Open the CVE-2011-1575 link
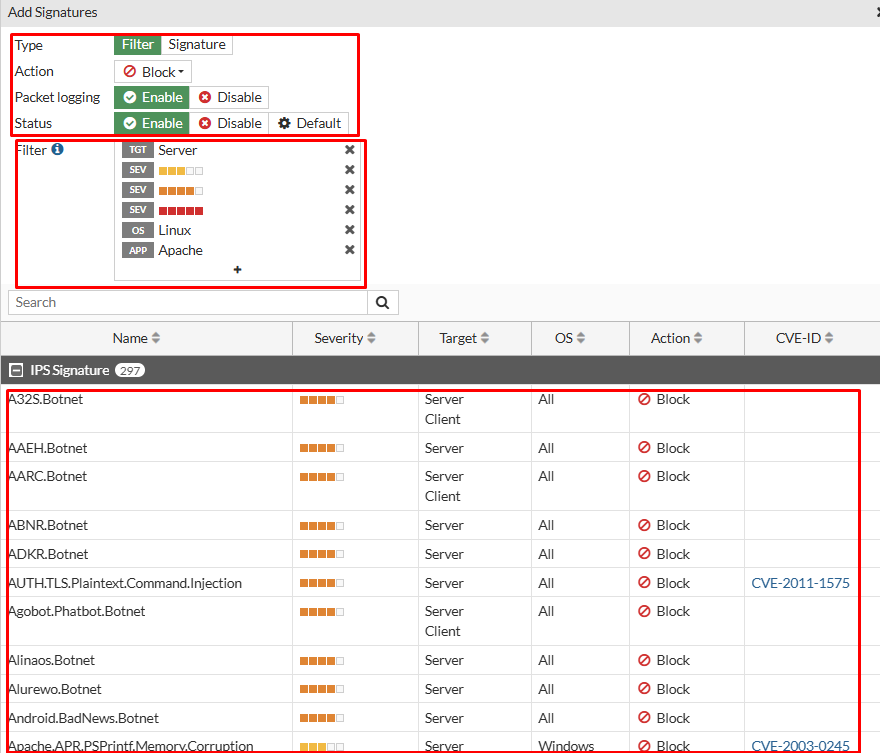This screenshot has width=880, height=753. coord(800,583)
